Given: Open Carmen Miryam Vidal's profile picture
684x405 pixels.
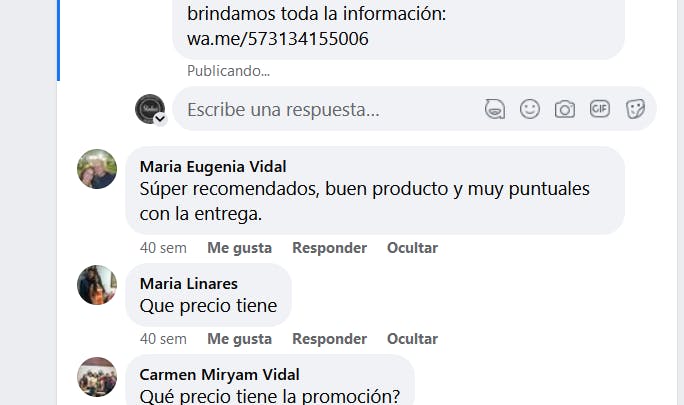Looking at the screenshot, I should 97,376.
